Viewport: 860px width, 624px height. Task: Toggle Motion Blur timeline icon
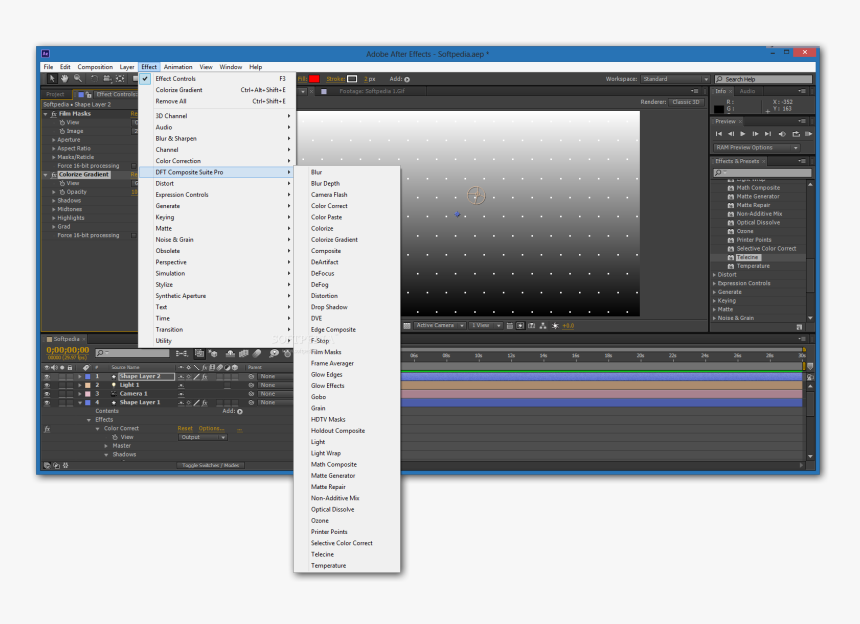tap(257, 354)
